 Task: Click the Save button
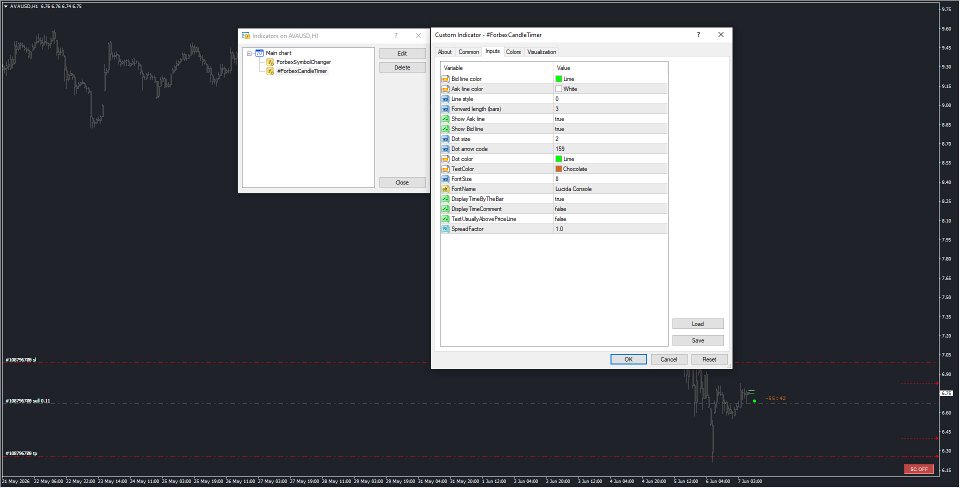(x=697, y=340)
